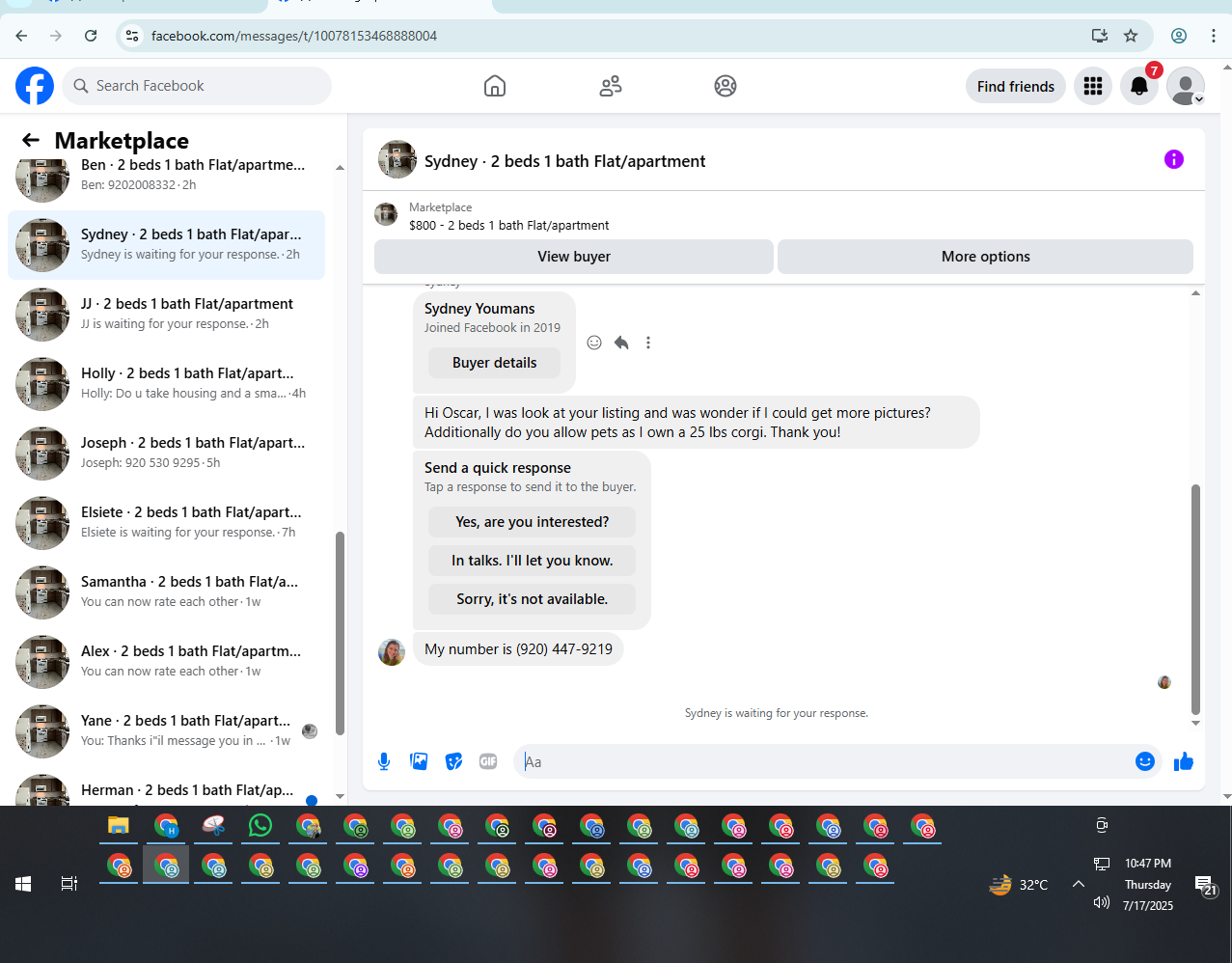Click the $800 - 2 beds 1 bath listing text
The height and width of the screenshot is (963, 1232).
[509, 226]
